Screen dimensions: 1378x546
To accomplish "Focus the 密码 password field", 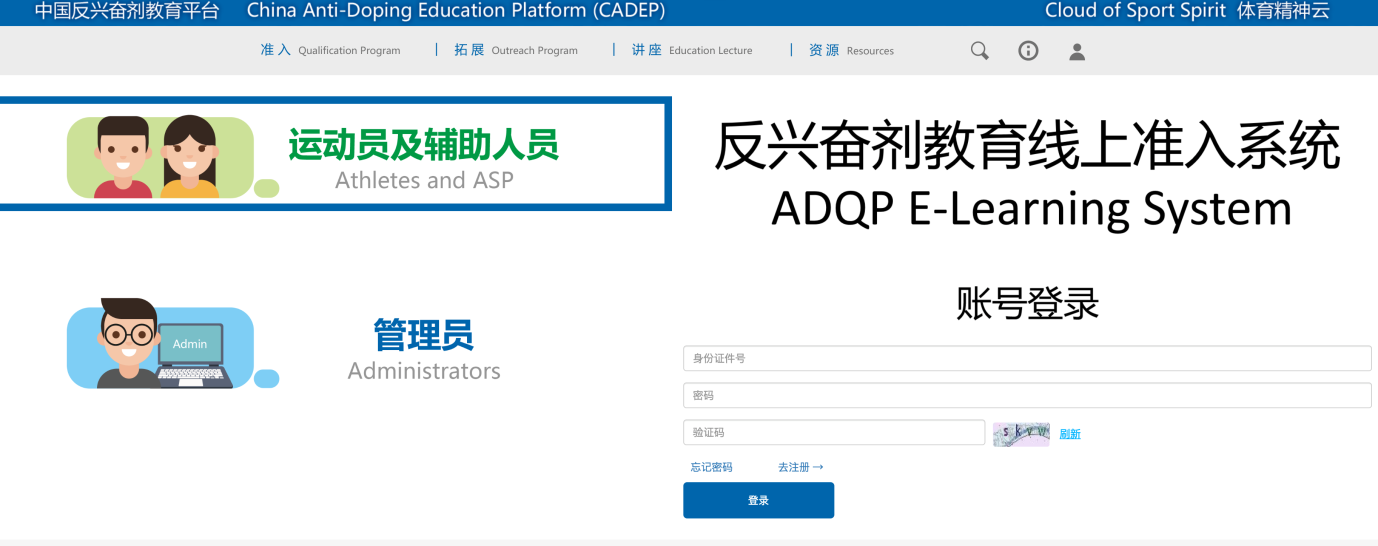I will click(x=1027, y=395).
